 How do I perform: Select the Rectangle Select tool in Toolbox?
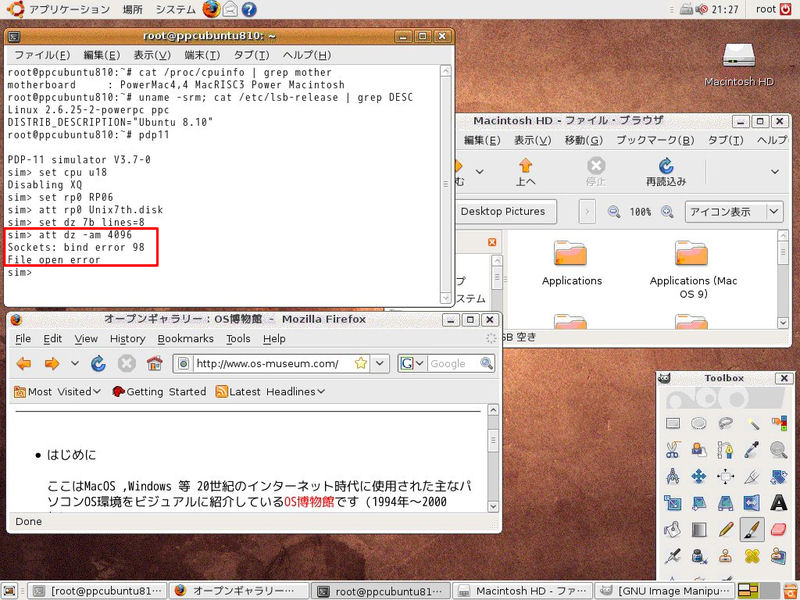tap(672, 423)
